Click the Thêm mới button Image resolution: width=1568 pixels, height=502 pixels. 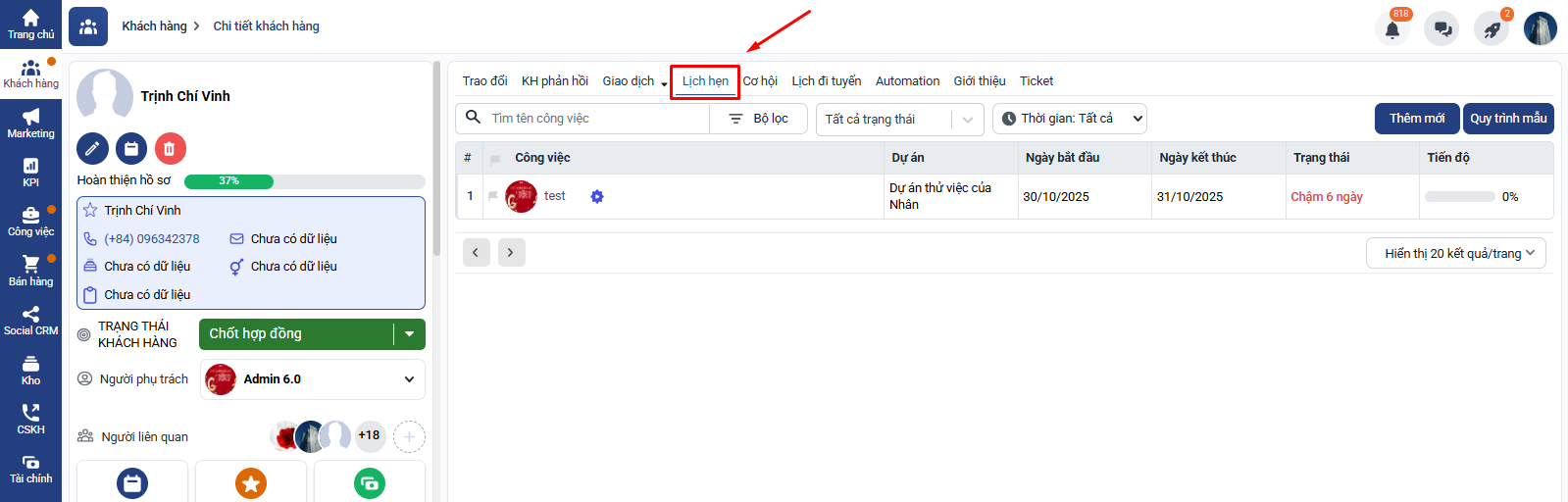click(x=1416, y=119)
